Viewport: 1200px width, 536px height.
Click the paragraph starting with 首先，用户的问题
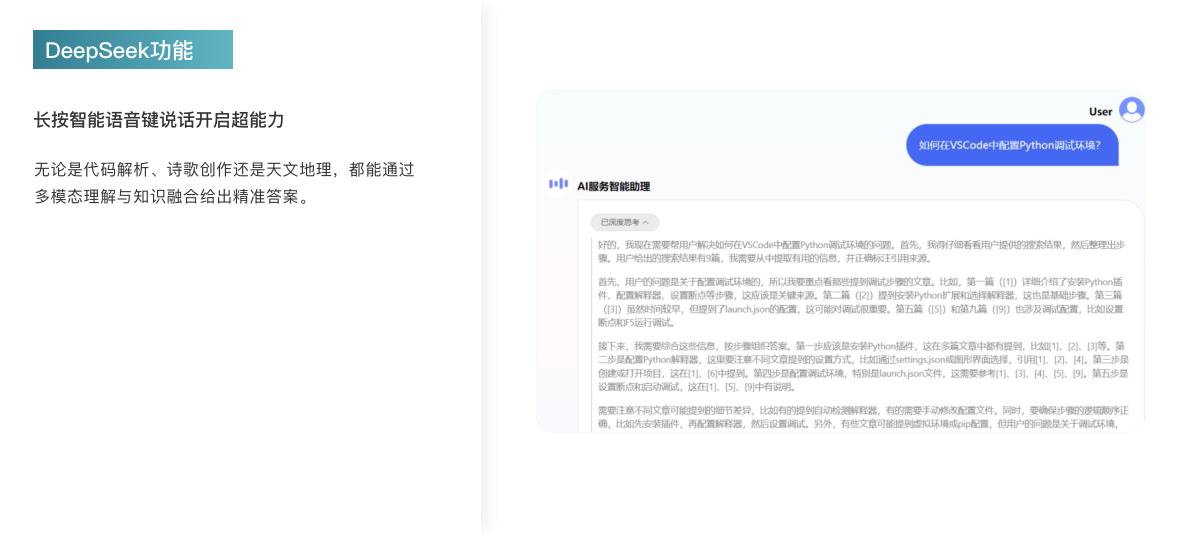(x=860, y=302)
